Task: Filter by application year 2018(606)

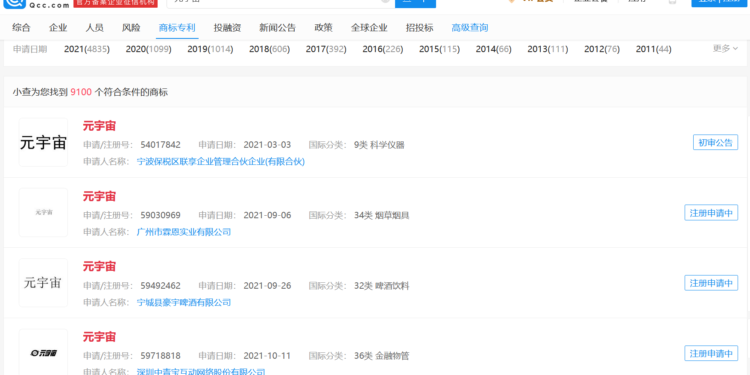Action: click(x=269, y=49)
